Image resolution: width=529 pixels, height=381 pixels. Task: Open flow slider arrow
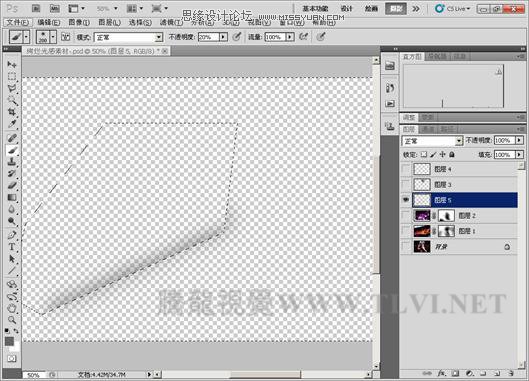click(x=290, y=37)
